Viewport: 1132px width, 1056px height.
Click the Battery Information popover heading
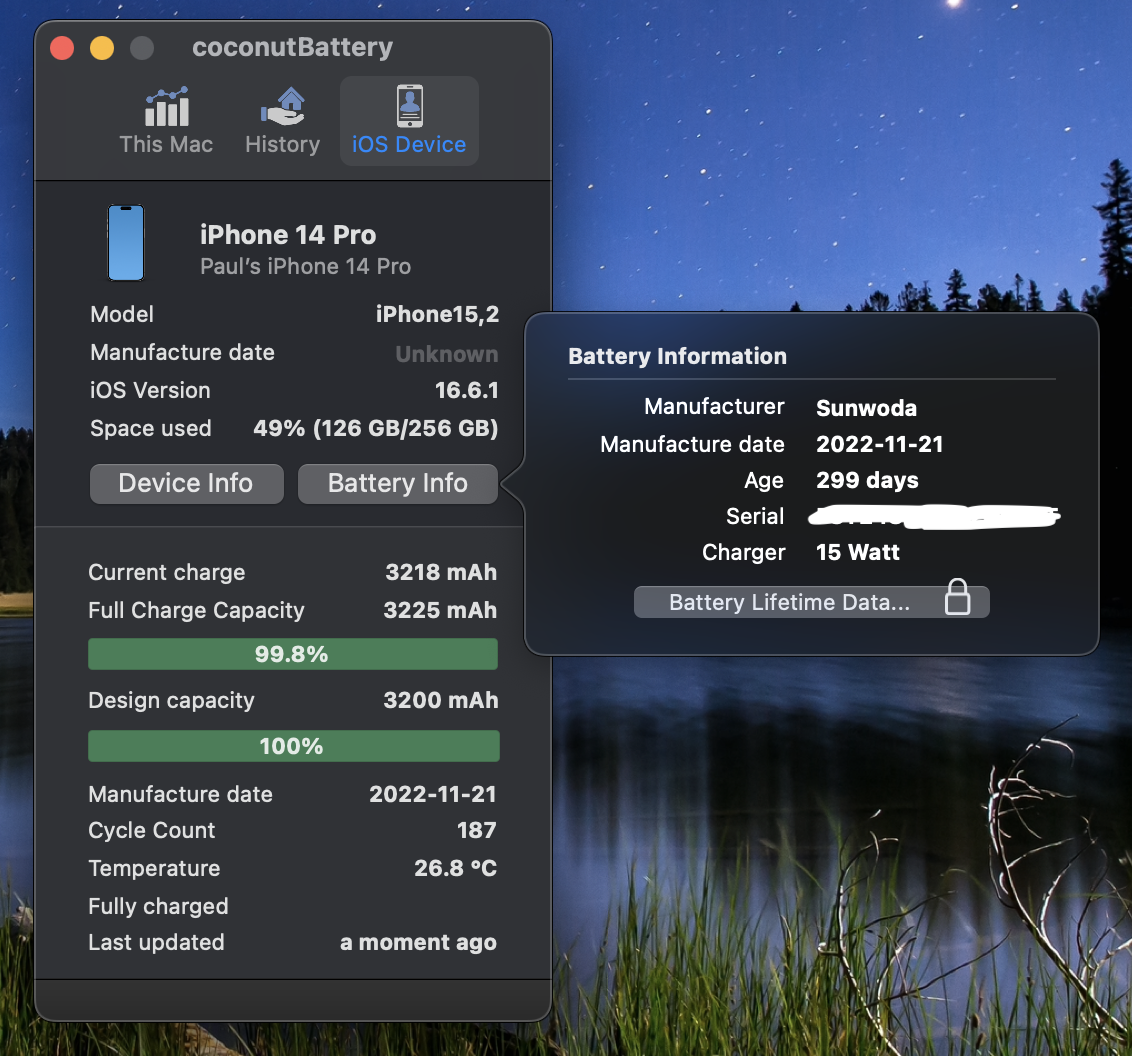coord(677,356)
